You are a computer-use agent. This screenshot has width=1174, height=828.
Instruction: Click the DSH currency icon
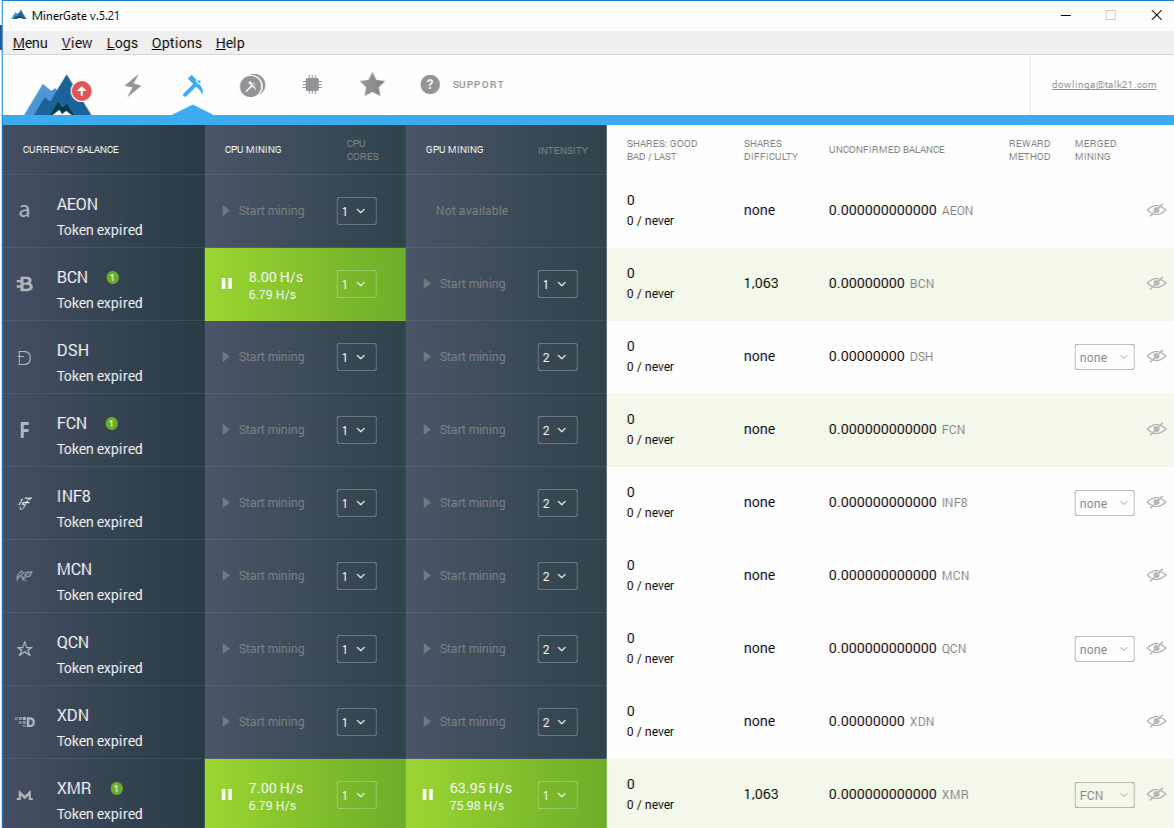(25, 357)
